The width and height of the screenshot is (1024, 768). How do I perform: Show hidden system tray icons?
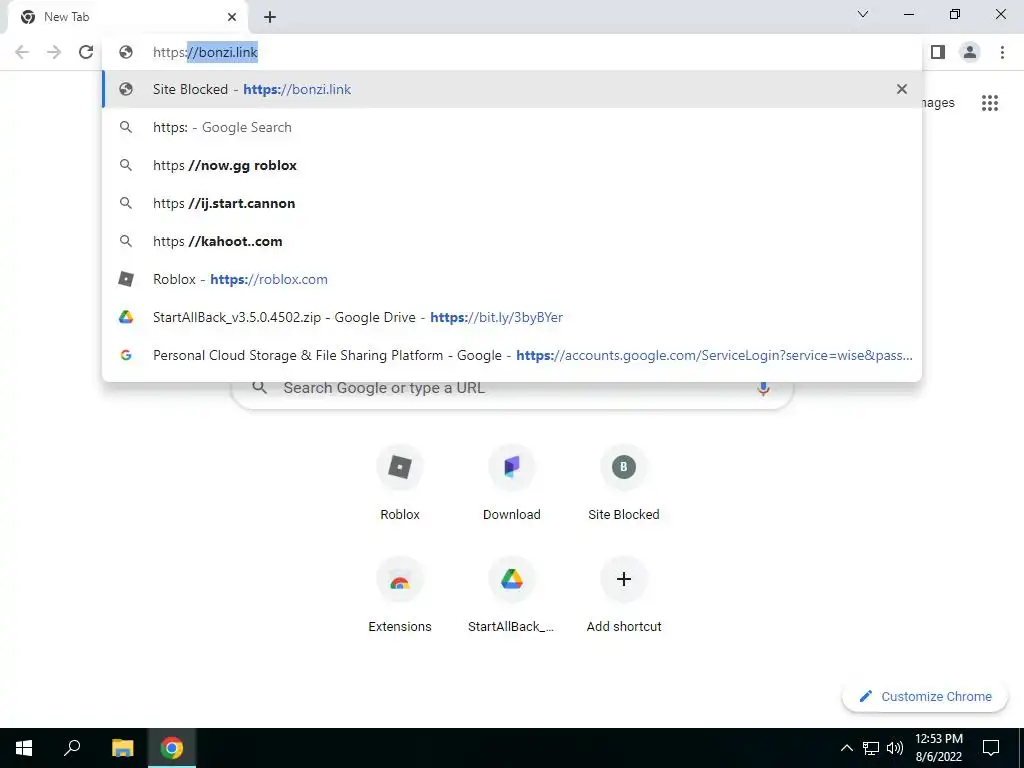coord(846,748)
